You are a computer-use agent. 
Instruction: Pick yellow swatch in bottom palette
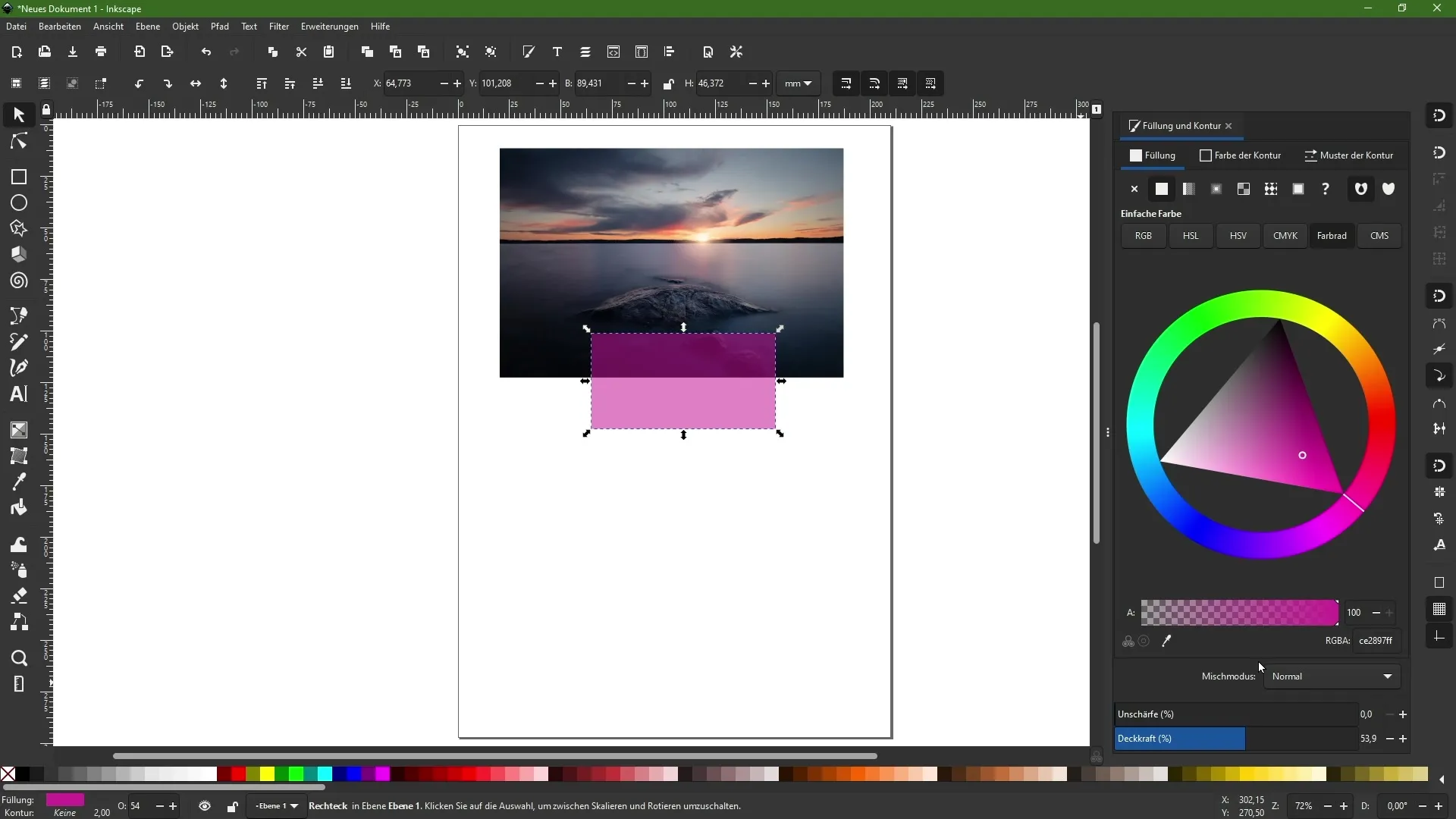267,774
